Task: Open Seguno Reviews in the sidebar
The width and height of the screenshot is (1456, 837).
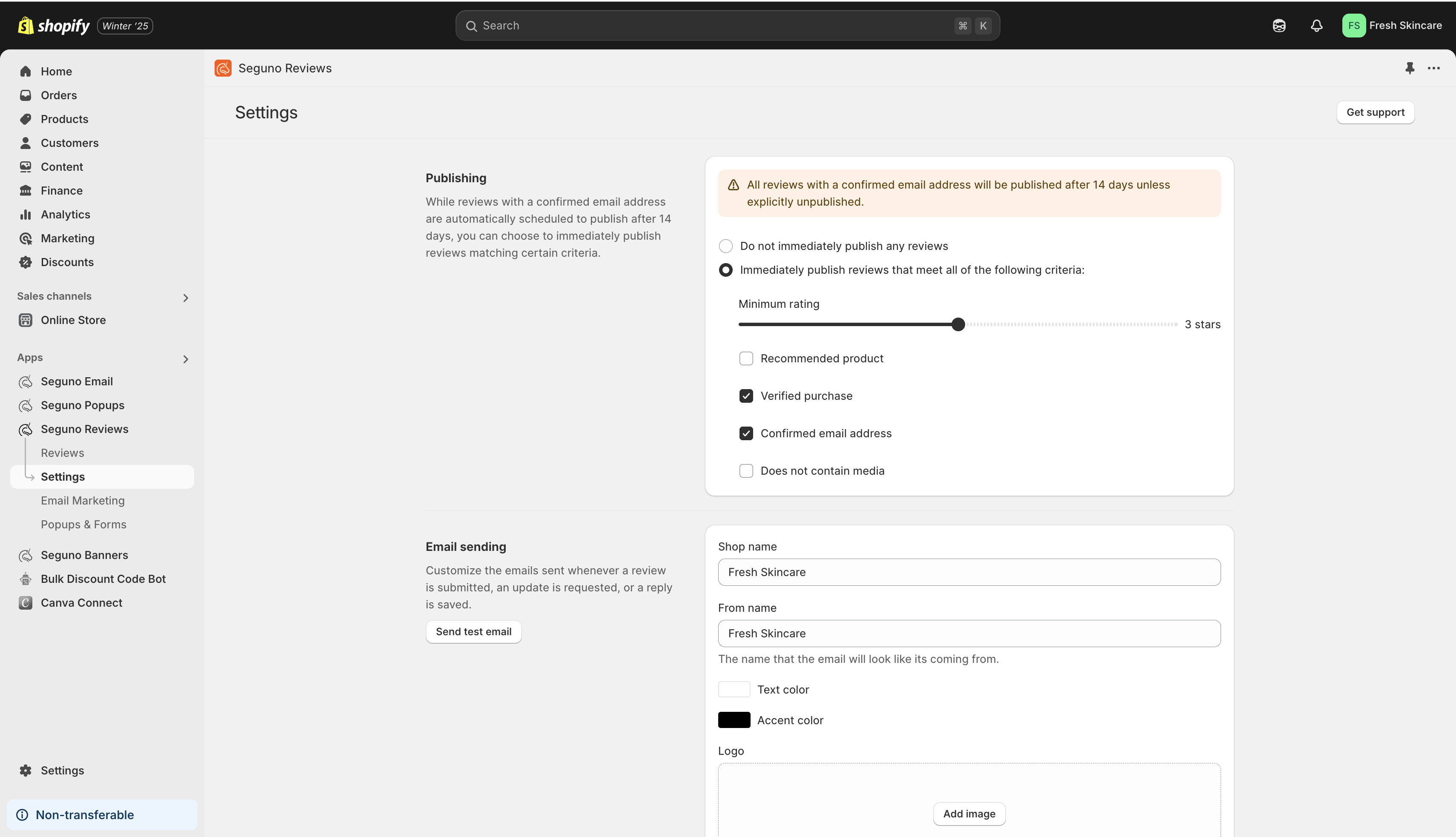Action: pyautogui.click(x=84, y=430)
